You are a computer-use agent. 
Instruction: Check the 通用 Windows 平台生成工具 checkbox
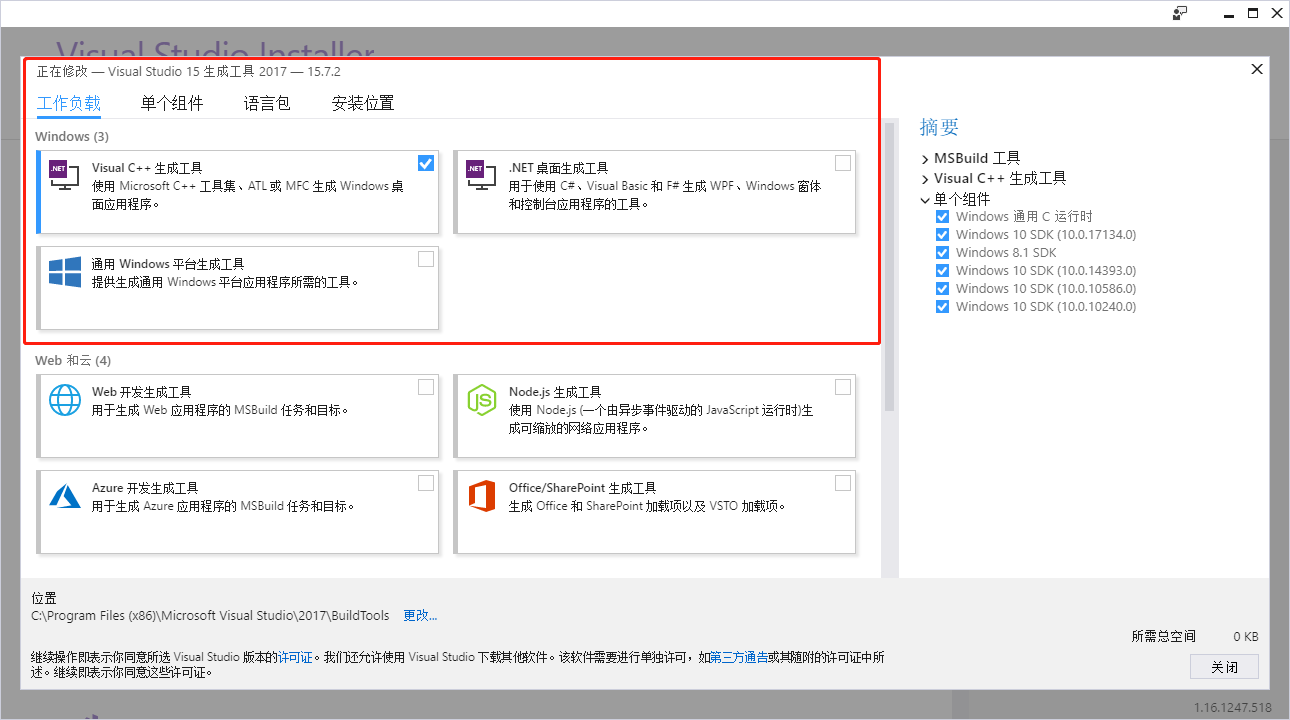pyautogui.click(x=426, y=259)
